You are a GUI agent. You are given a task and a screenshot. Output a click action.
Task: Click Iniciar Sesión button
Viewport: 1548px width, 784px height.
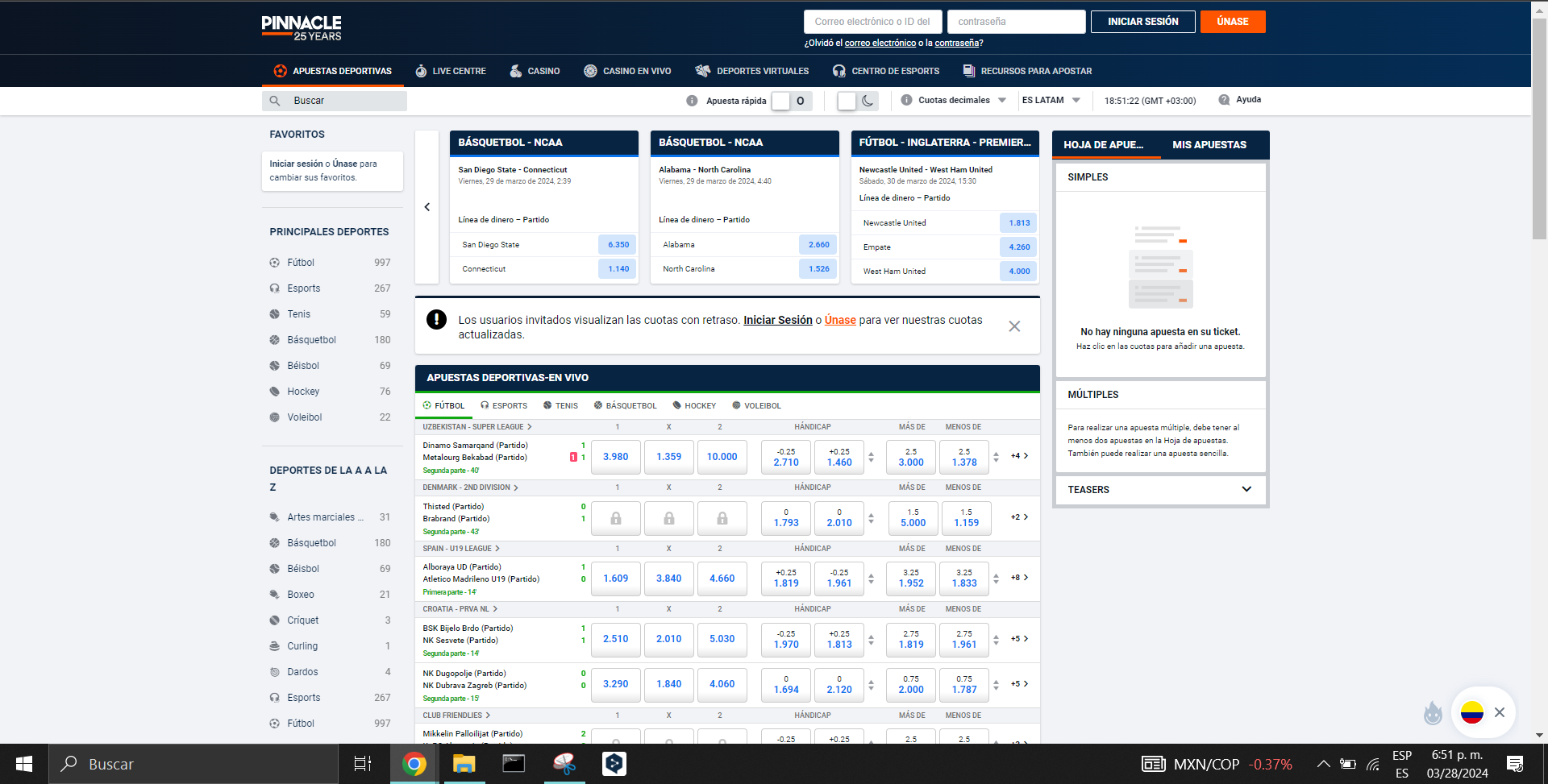click(1142, 22)
